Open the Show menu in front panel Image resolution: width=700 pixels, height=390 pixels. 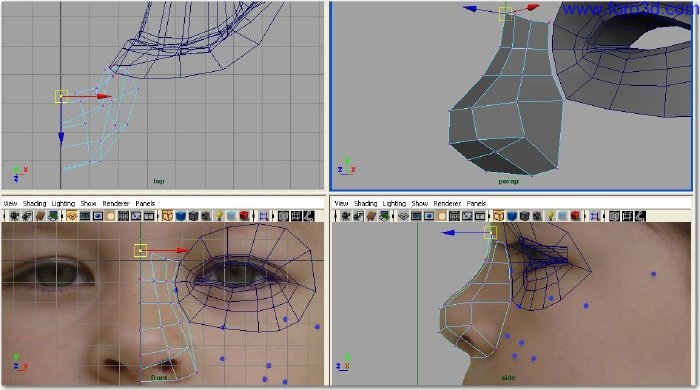(88, 203)
